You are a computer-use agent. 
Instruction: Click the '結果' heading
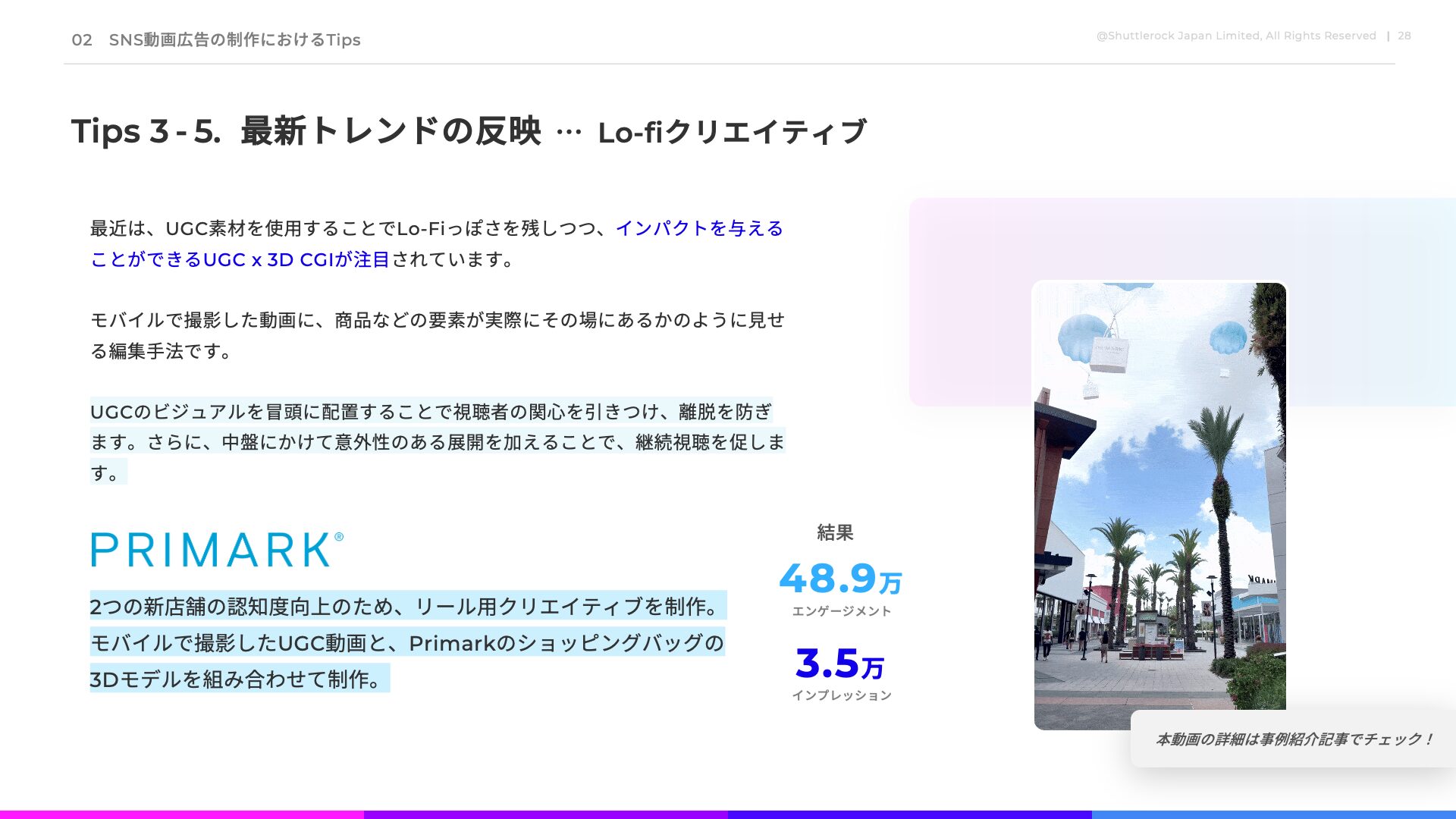tap(835, 532)
